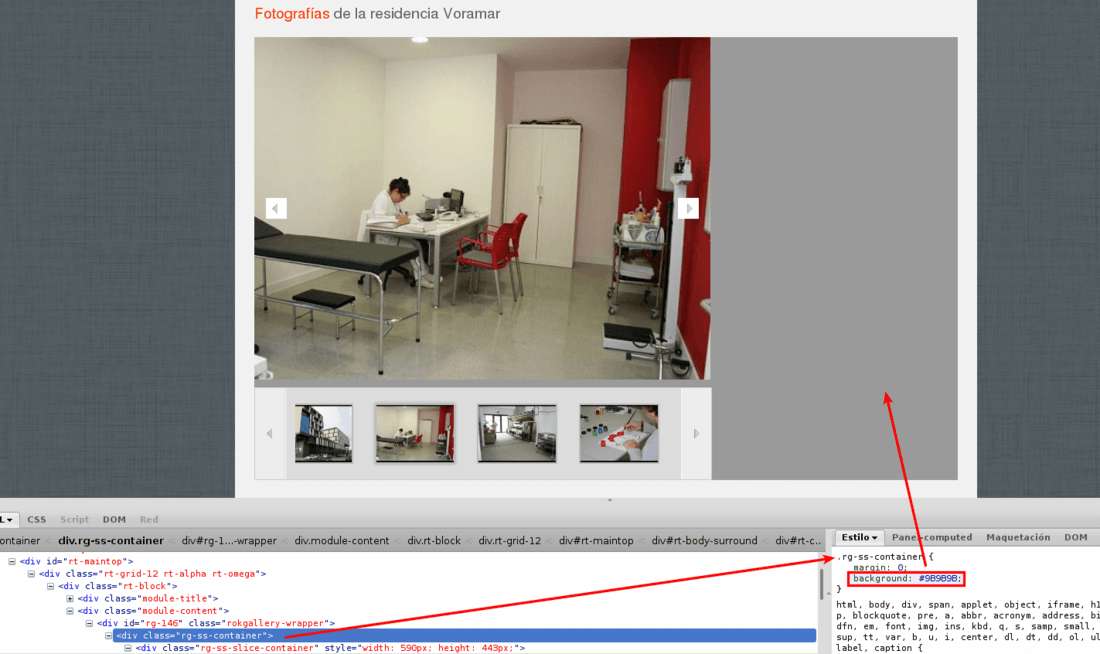Click the Fotografías de la residencia Voramar heading

(x=377, y=13)
